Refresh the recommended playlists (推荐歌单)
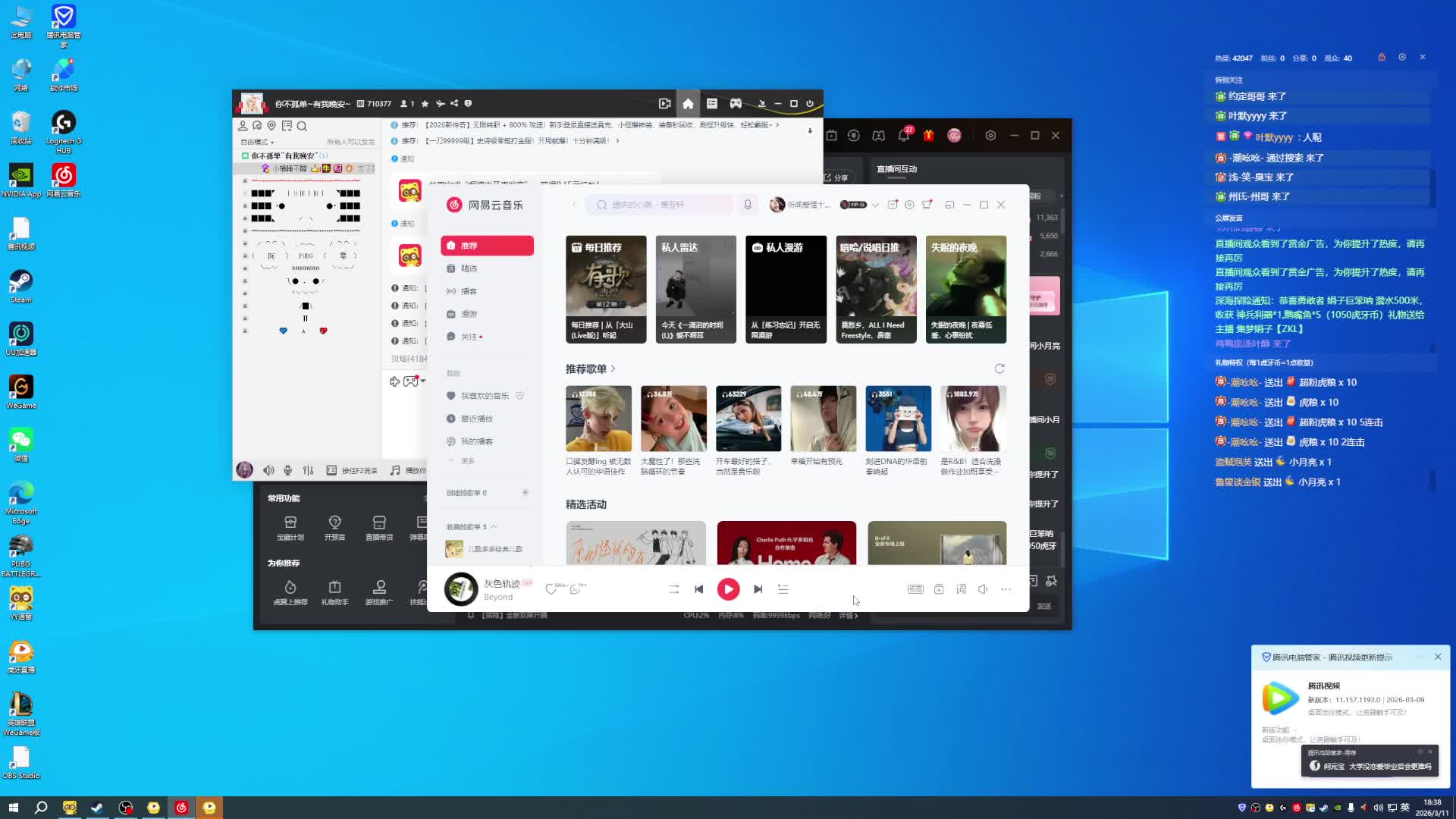 tap(999, 369)
